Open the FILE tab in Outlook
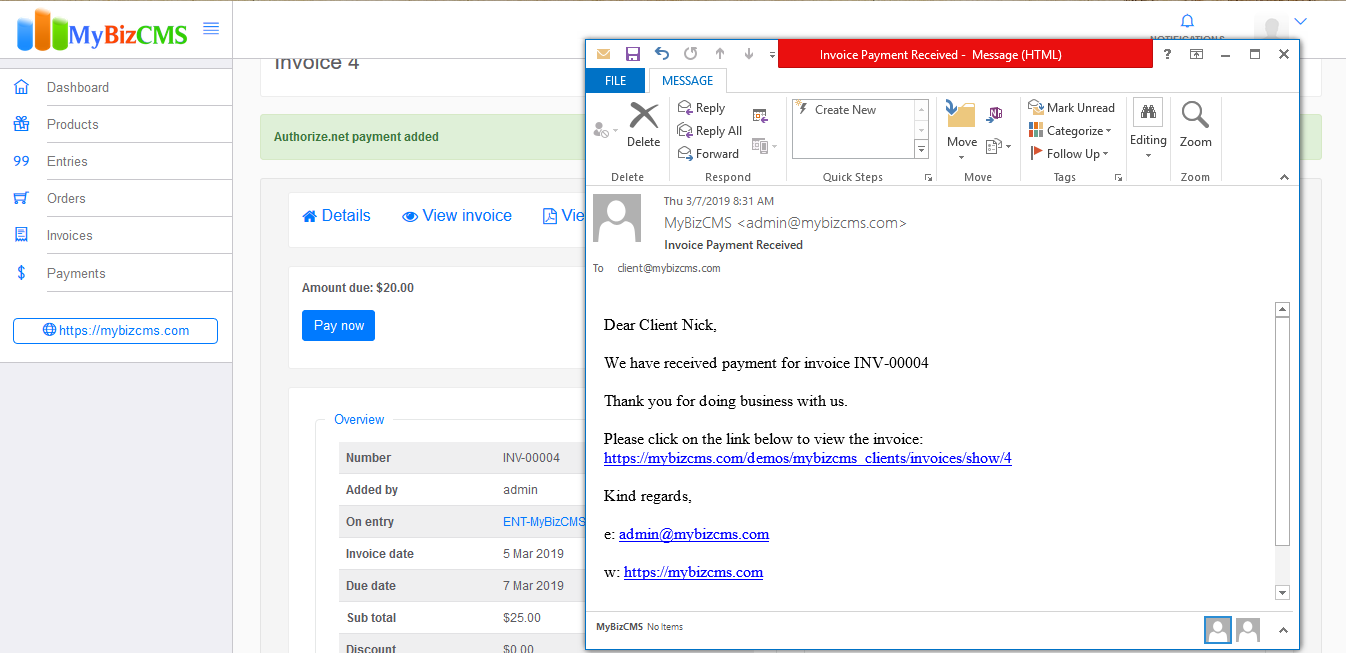Image resolution: width=1346 pixels, height=653 pixels. click(x=616, y=81)
